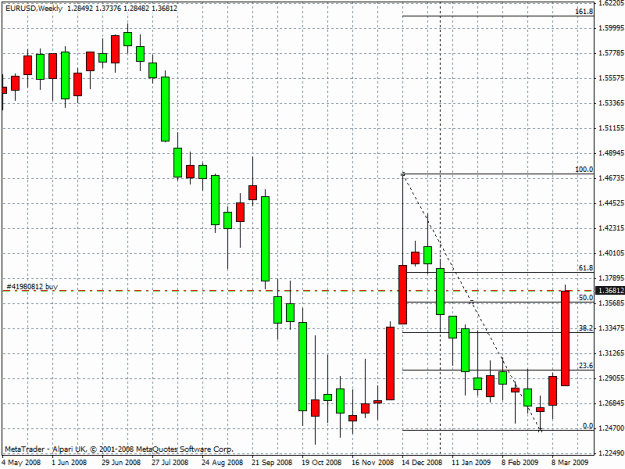Click the 21 Sep 2008 date label
Viewport: 625px width, 469px height.
pyautogui.click(x=272, y=462)
